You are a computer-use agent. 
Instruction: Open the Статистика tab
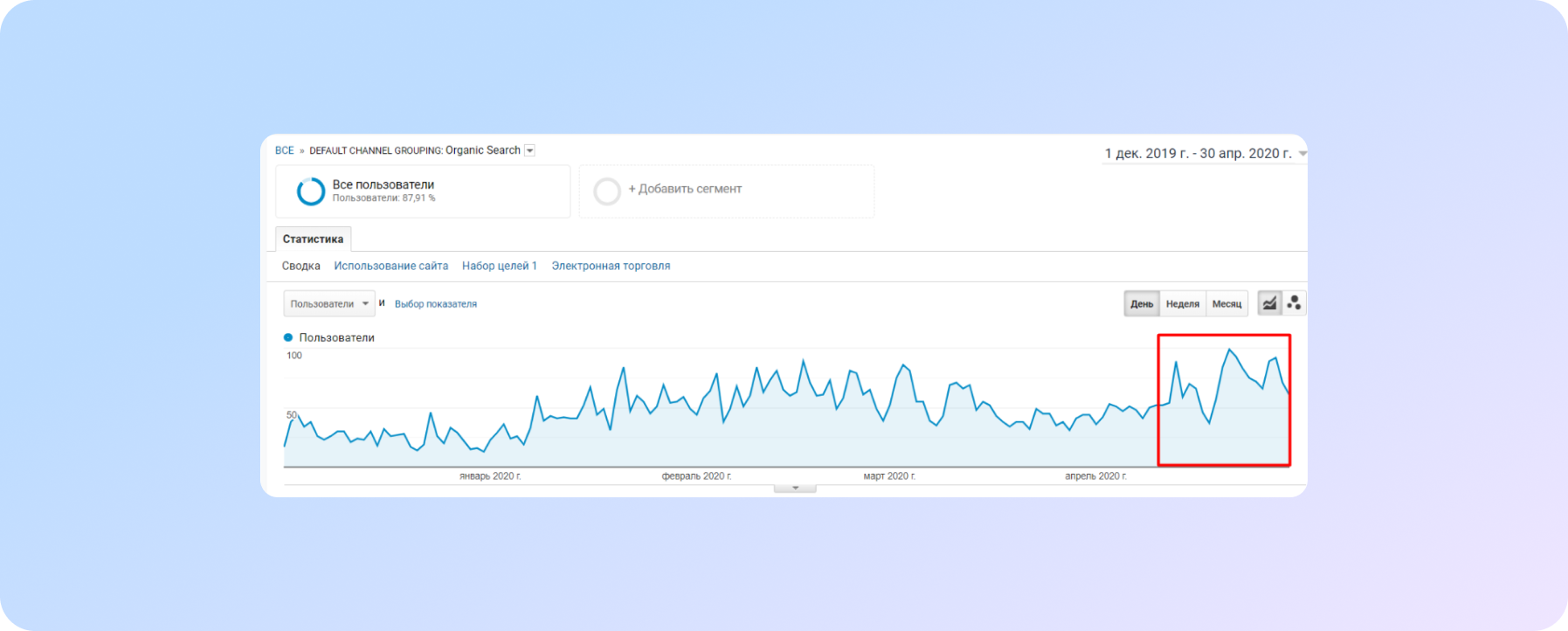[313, 239]
